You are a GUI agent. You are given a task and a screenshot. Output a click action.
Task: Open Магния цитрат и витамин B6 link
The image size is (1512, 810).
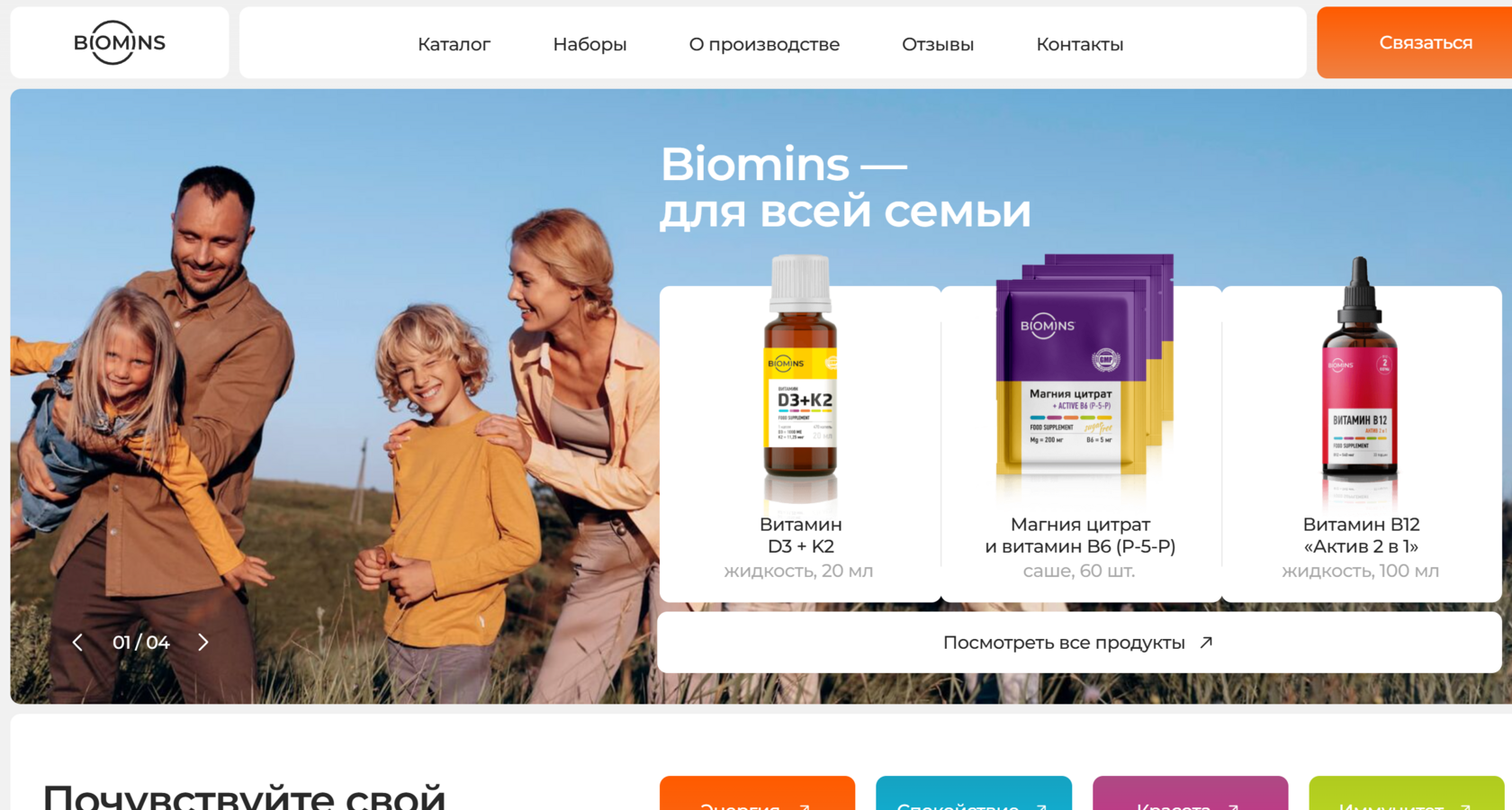1080,535
